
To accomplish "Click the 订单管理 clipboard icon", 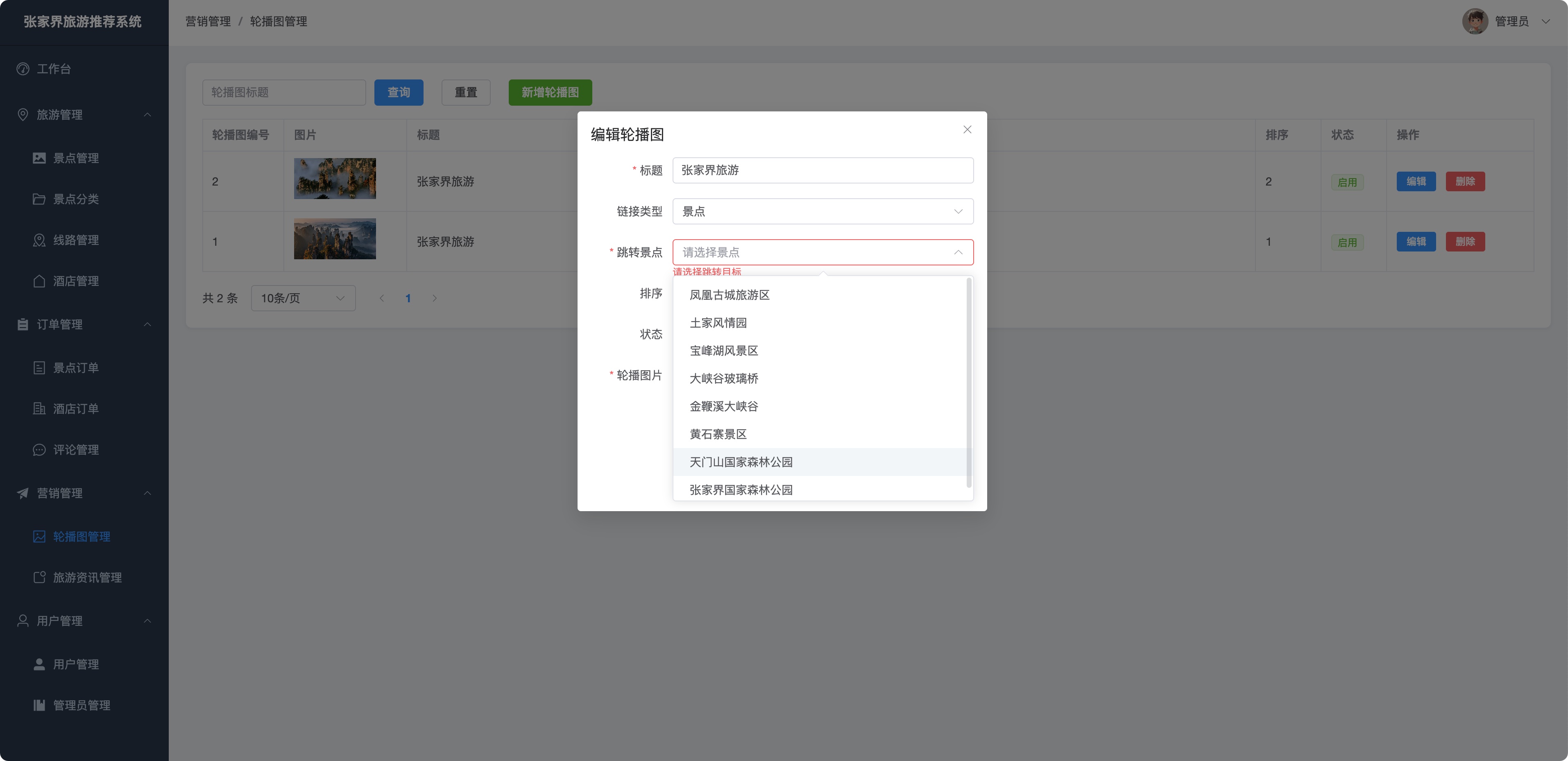I will (23, 324).
